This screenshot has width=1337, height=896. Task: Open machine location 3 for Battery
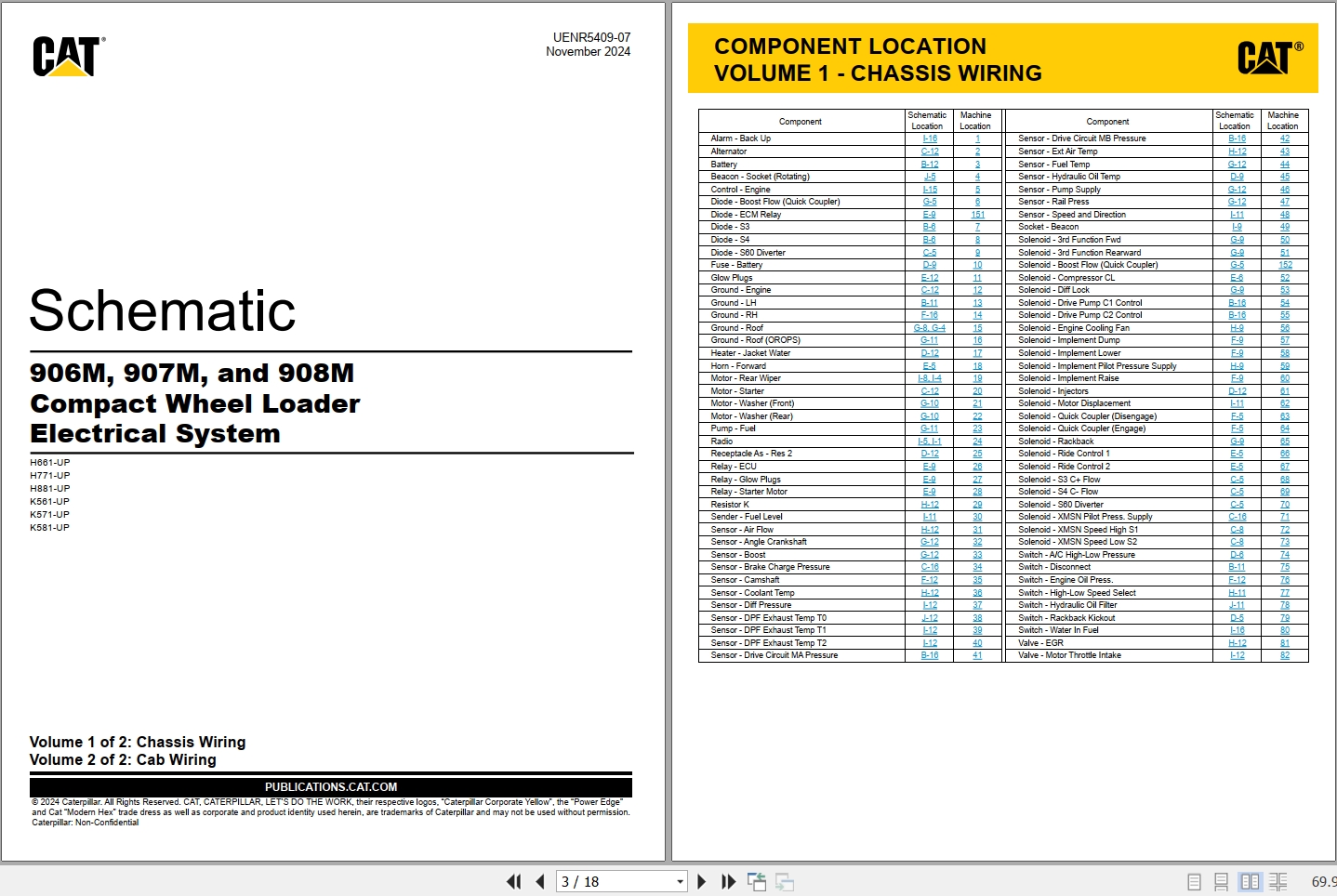point(977,165)
